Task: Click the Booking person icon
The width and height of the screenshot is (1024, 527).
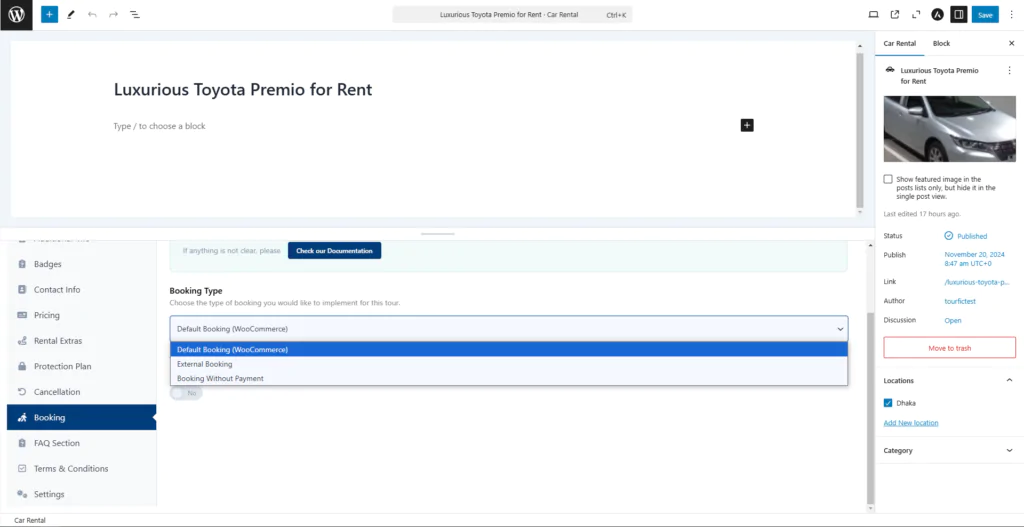Action: click(22, 417)
